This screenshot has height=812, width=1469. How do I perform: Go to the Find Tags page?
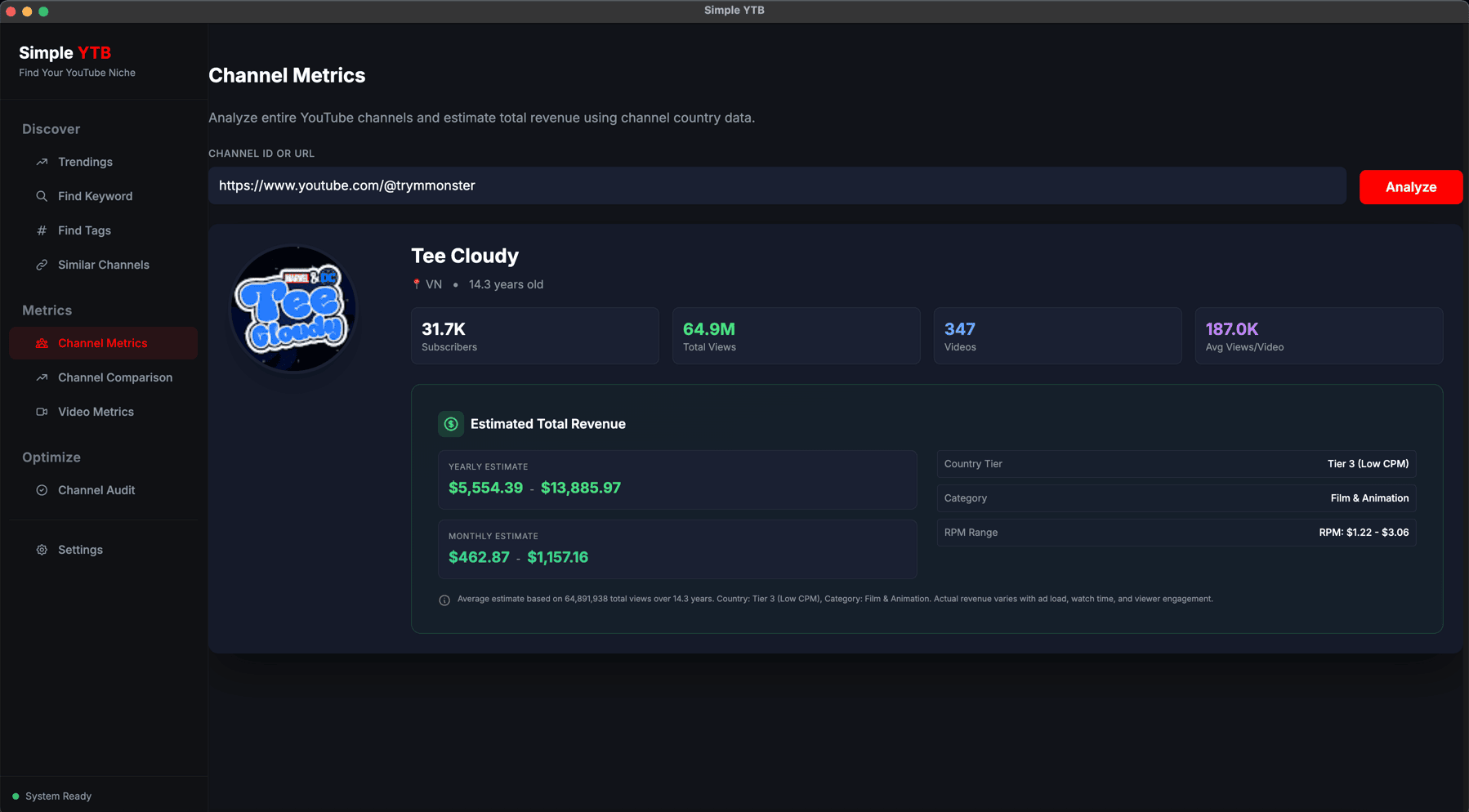click(84, 230)
